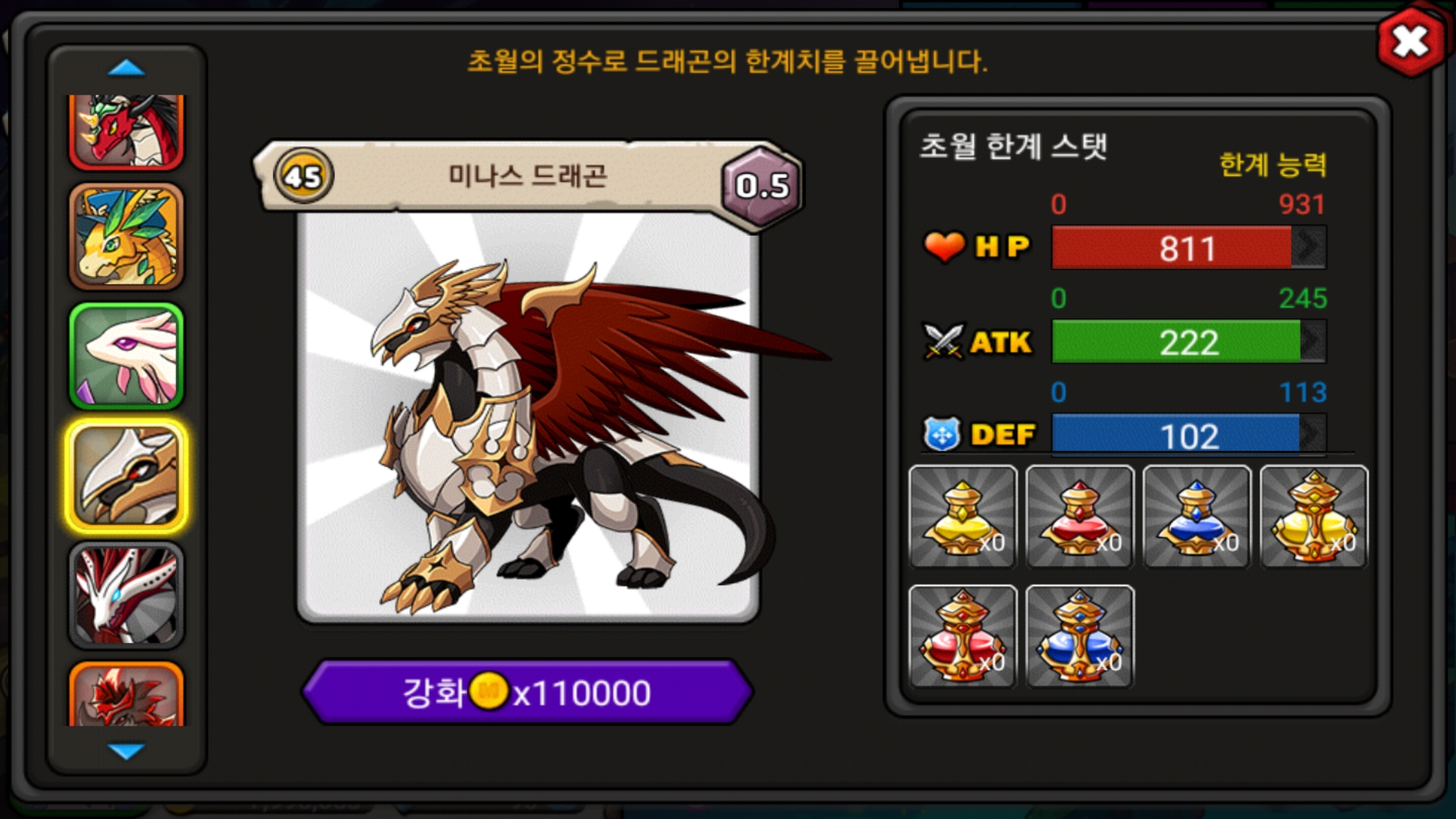The width and height of the screenshot is (1456, 819).
Task: Select the large blue essence potion
Action: point(1079,635)
